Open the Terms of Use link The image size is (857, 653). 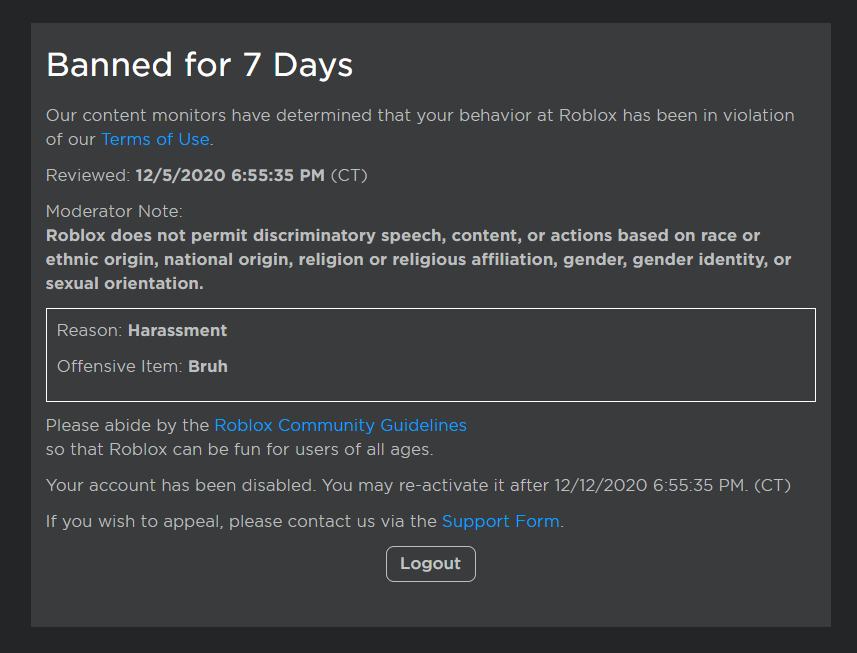coord(155,139)
